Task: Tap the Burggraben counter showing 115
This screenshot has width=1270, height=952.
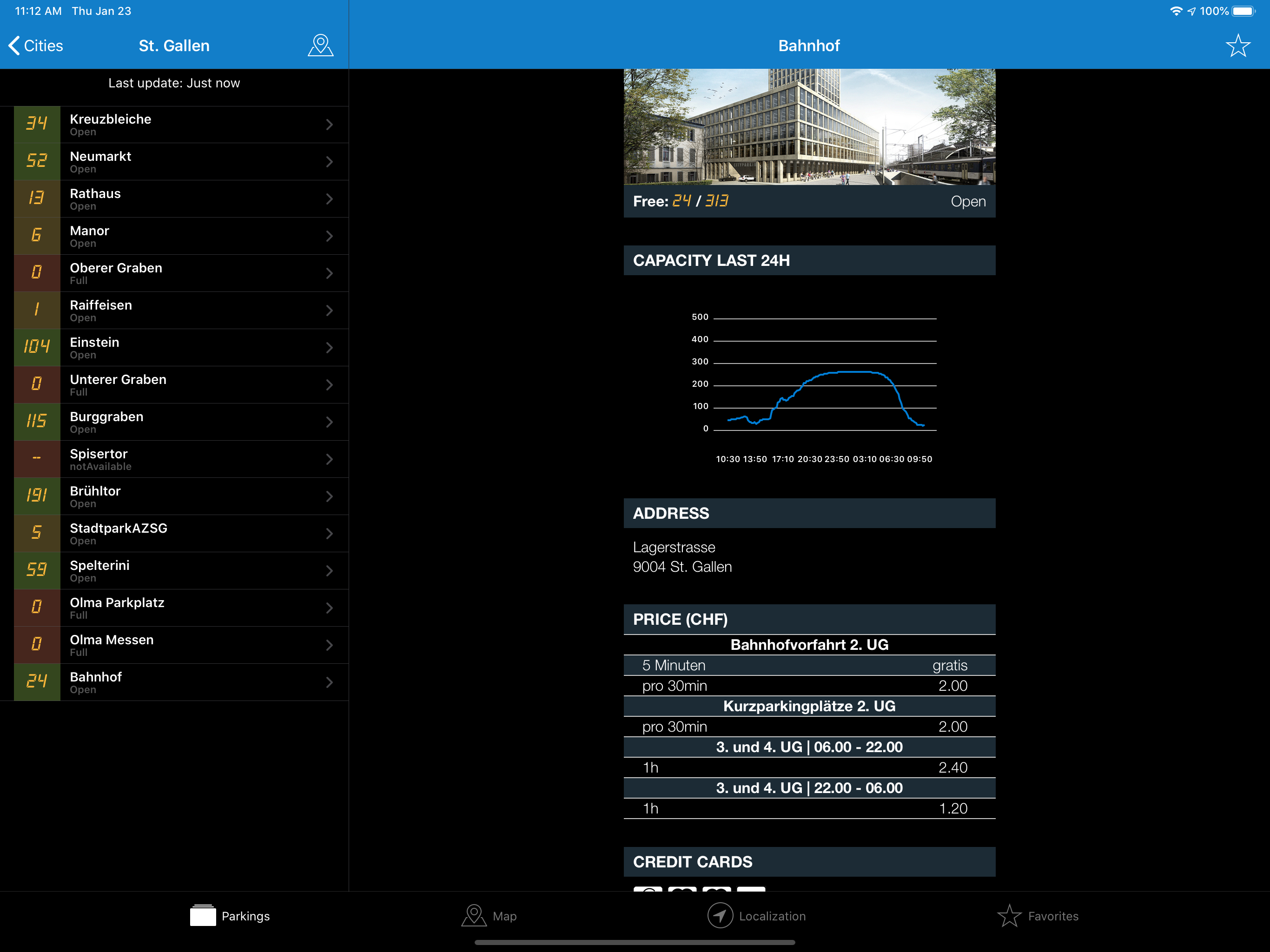Action: pos(37,422)
